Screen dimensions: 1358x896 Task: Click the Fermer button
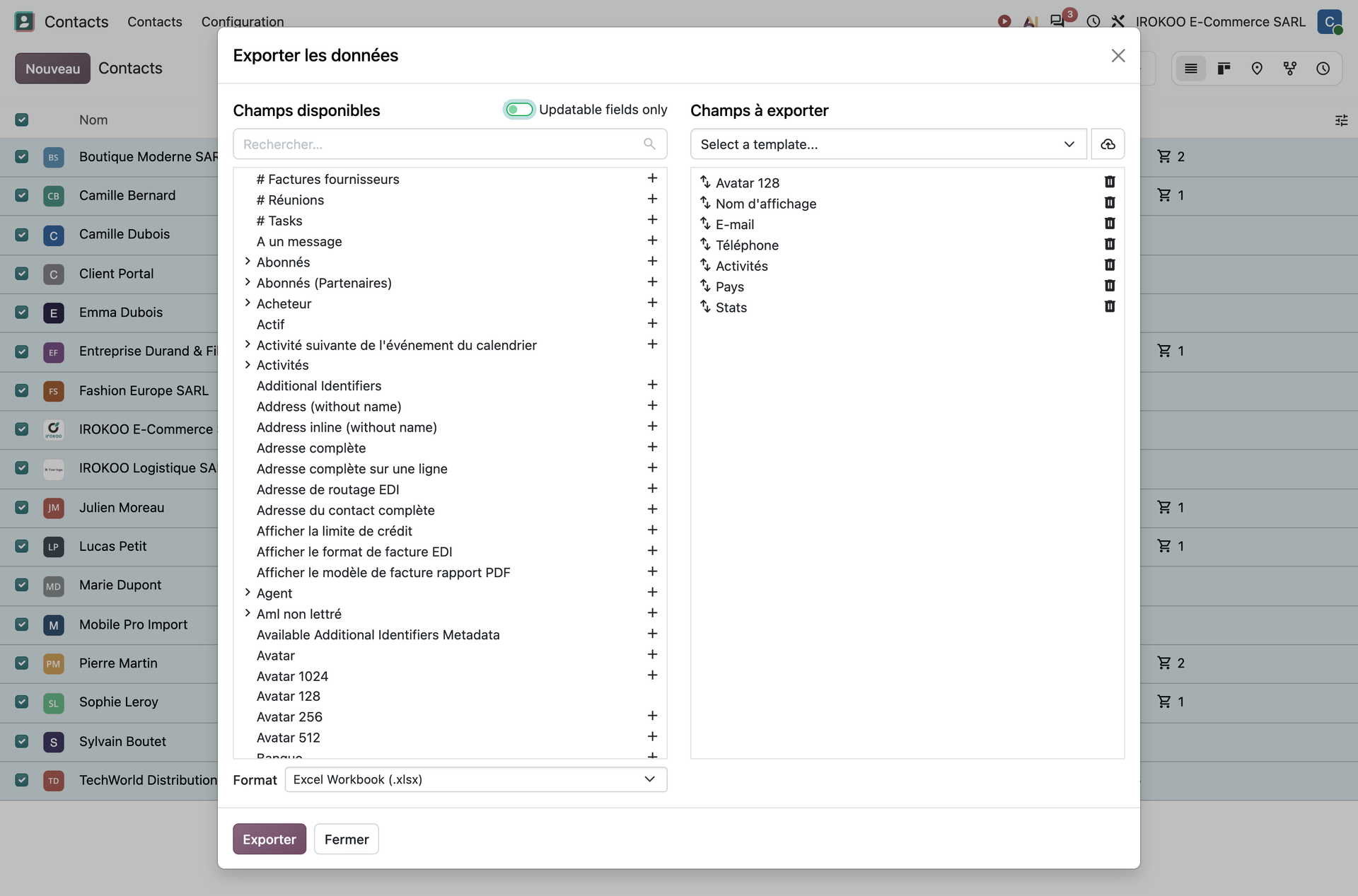(x=347, y=839)
